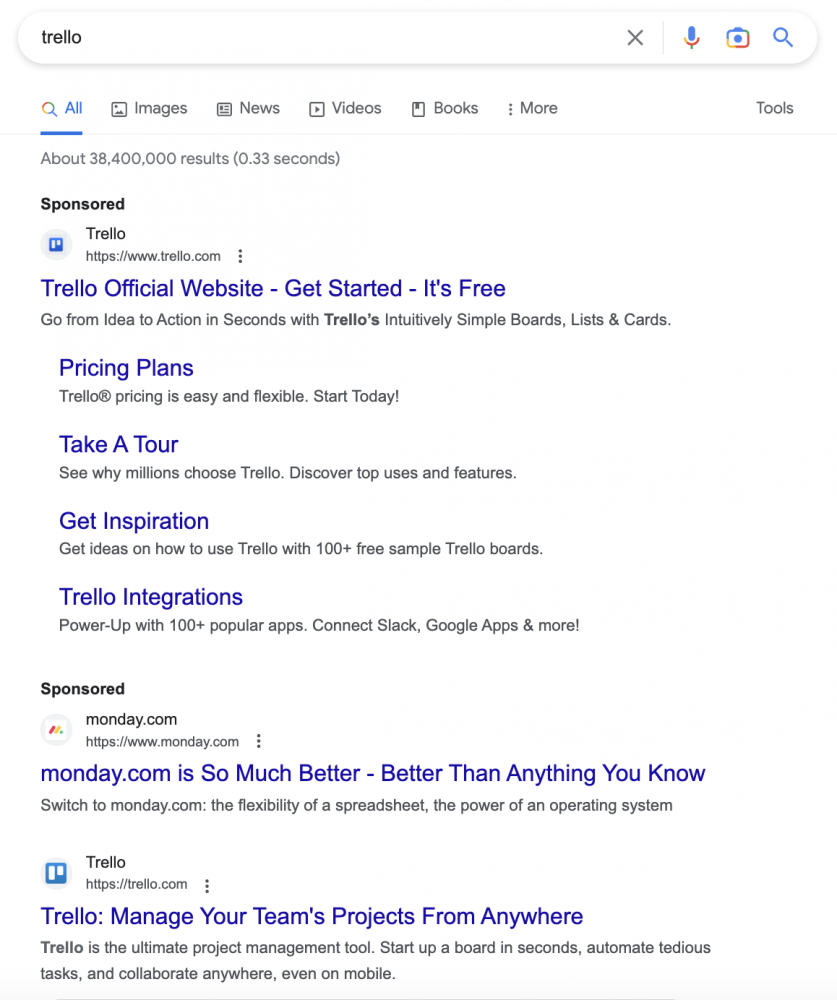This screenshot has height=1000, width=837.
Task: Visit the Take A Tour link
Action: (118, 445)
